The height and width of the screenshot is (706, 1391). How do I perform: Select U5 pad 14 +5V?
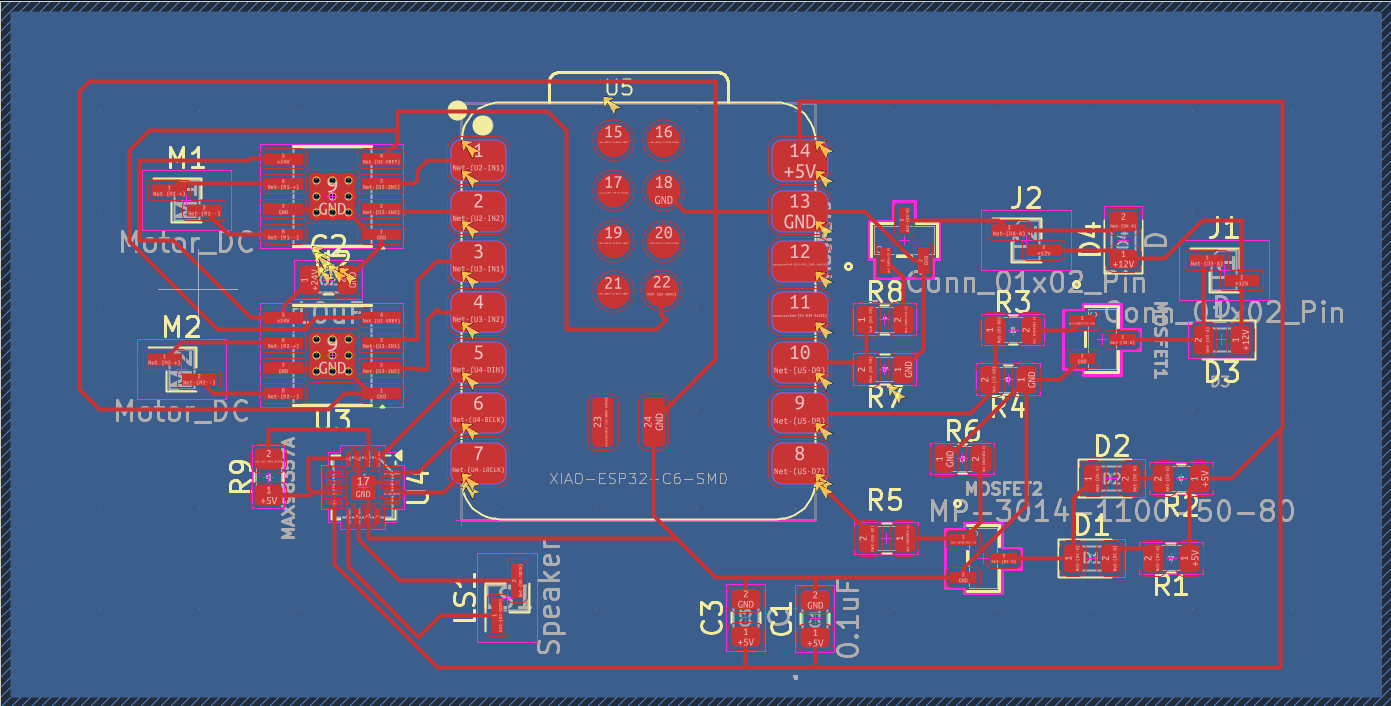[798, 160]
